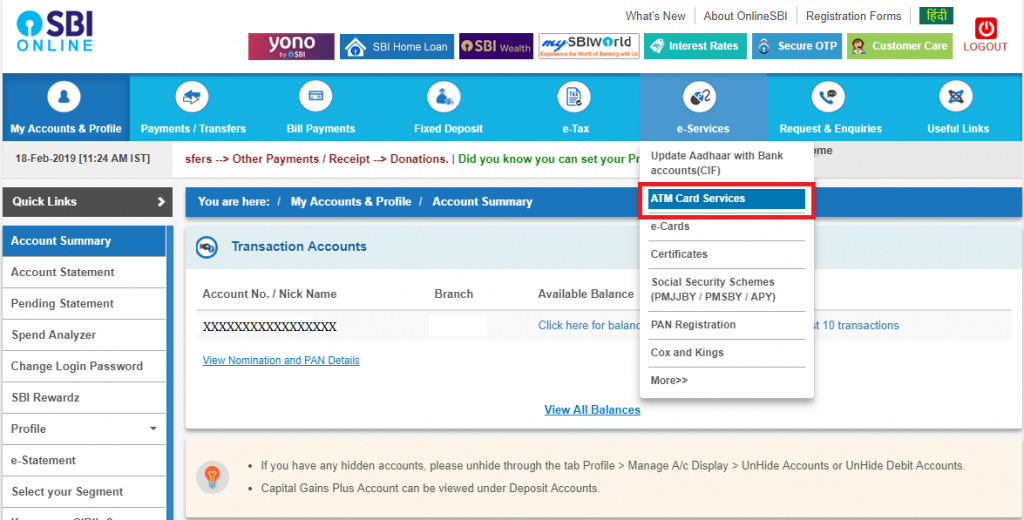Click the masked account number XXXXXXXXXXXXXXXXX
Image resolution: width=1024 pixels, height=520 pixels.
tap(269, 327)
